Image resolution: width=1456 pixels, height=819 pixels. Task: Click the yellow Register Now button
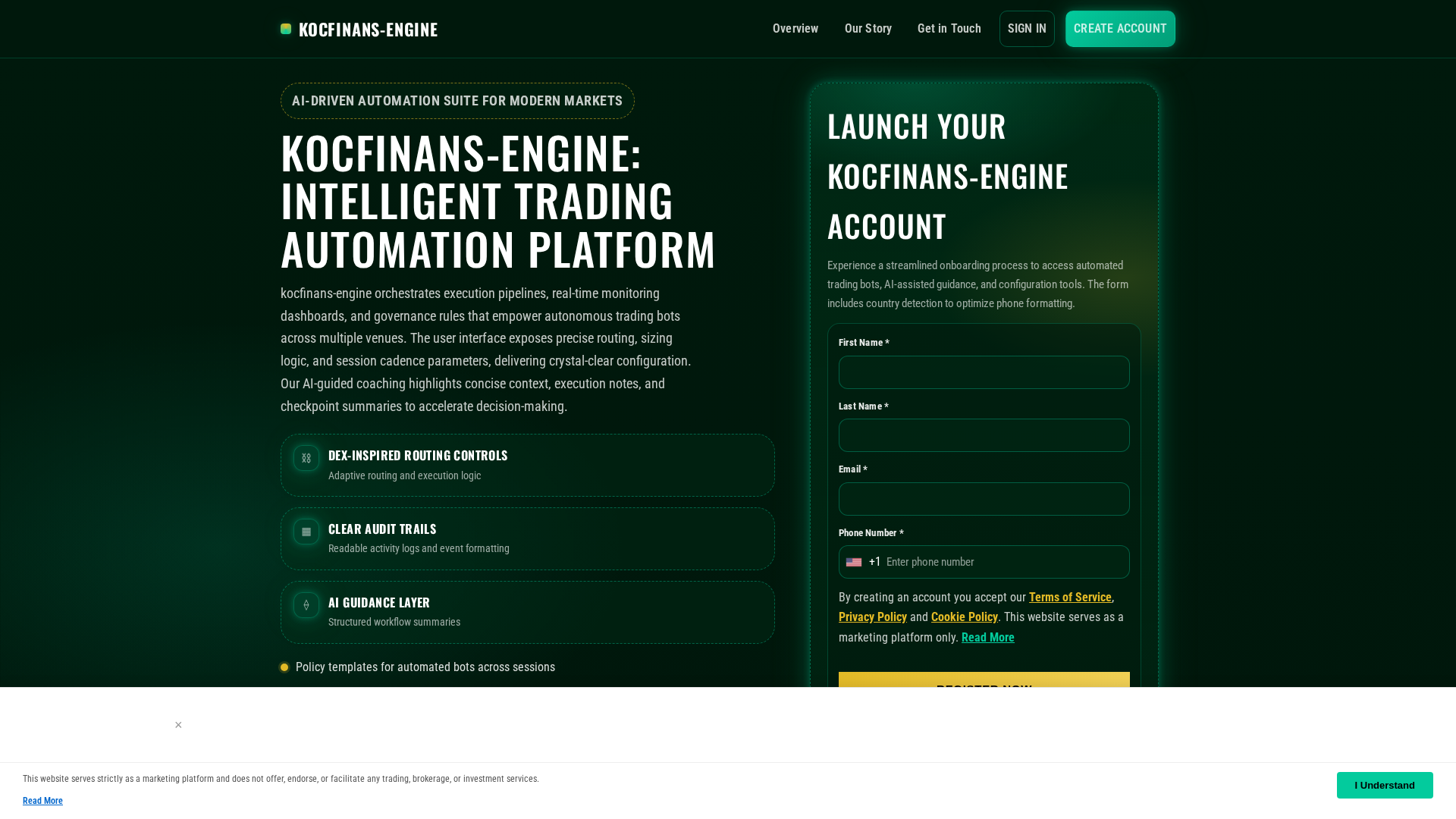(x=984, y=680)
